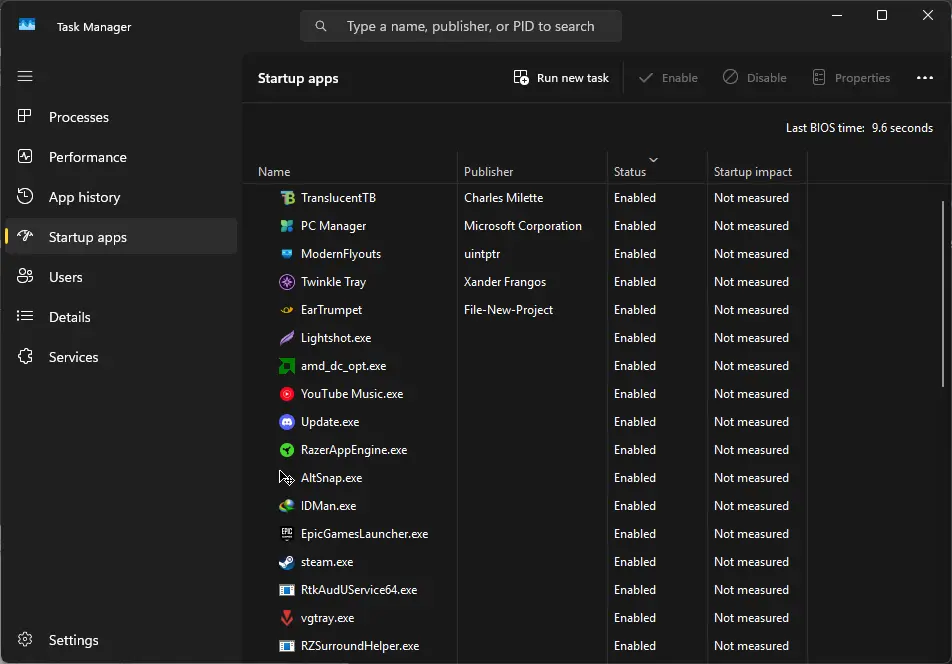Open the Settings label in the sidebar

tap(73, 640)
